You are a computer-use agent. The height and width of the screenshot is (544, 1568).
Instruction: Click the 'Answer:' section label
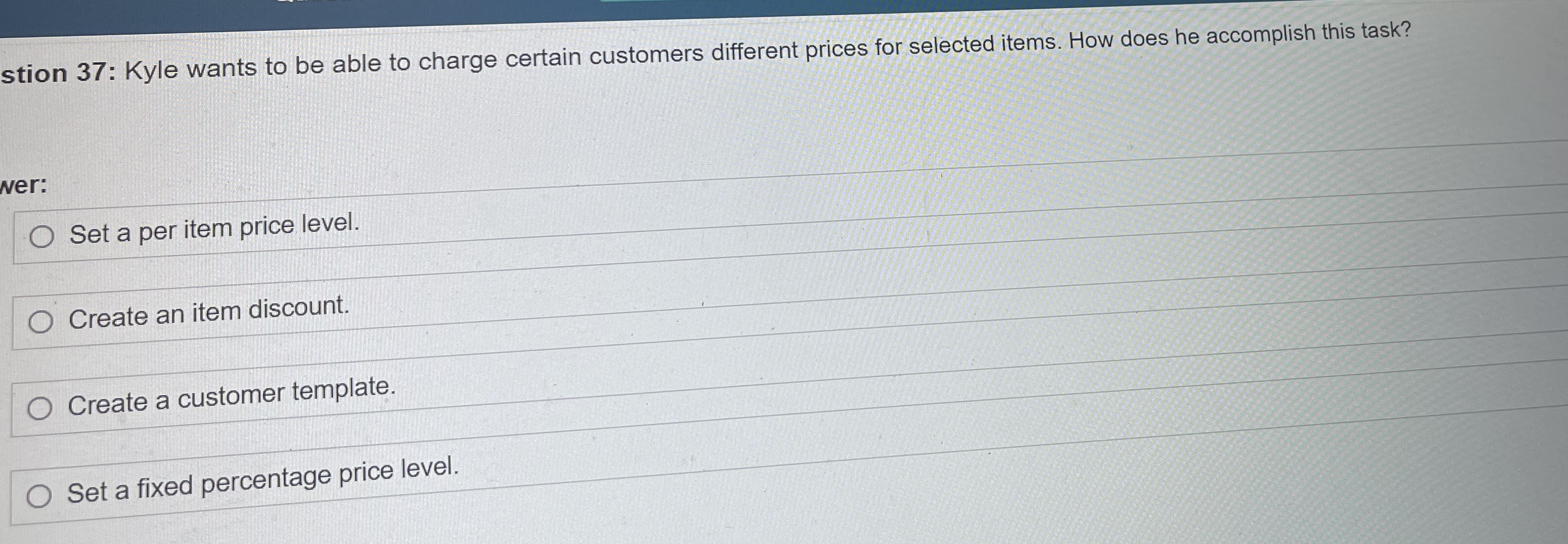[x=24, y=185]
